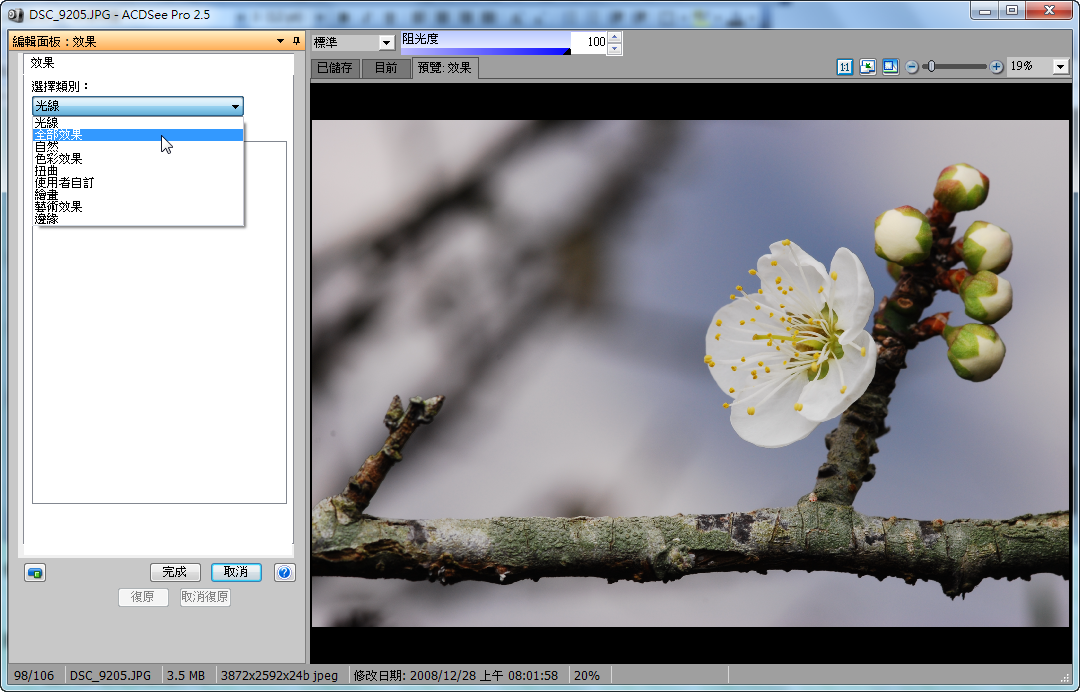Open the 19% zoom level dropdown
1080x692 pixels.
[1060, 67]
